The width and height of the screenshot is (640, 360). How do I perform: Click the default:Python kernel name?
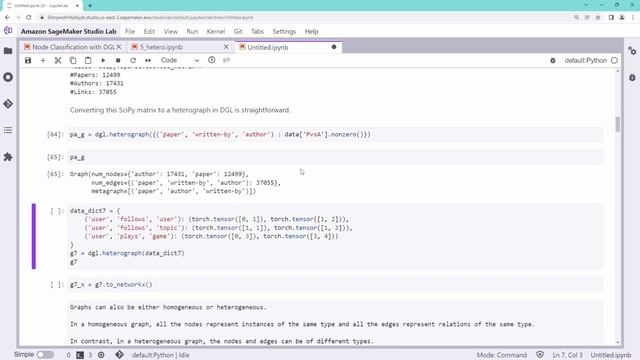coord(585,60)
